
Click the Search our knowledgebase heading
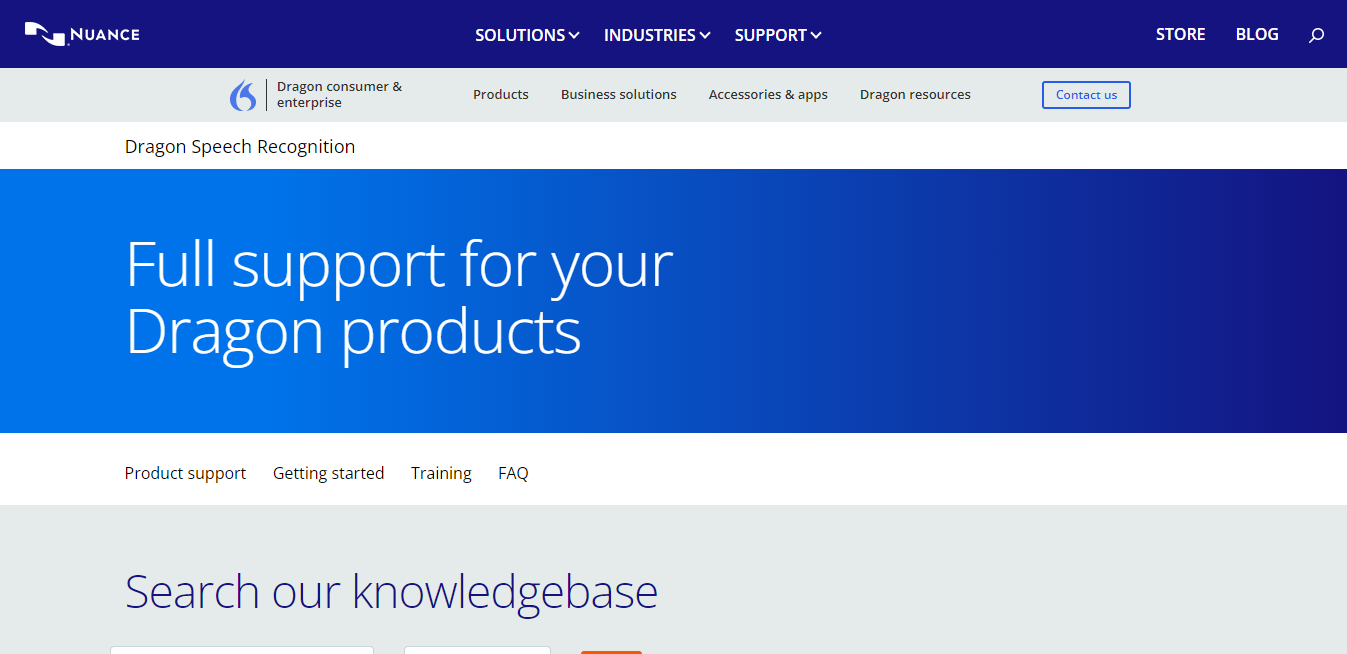pos(391,592)
